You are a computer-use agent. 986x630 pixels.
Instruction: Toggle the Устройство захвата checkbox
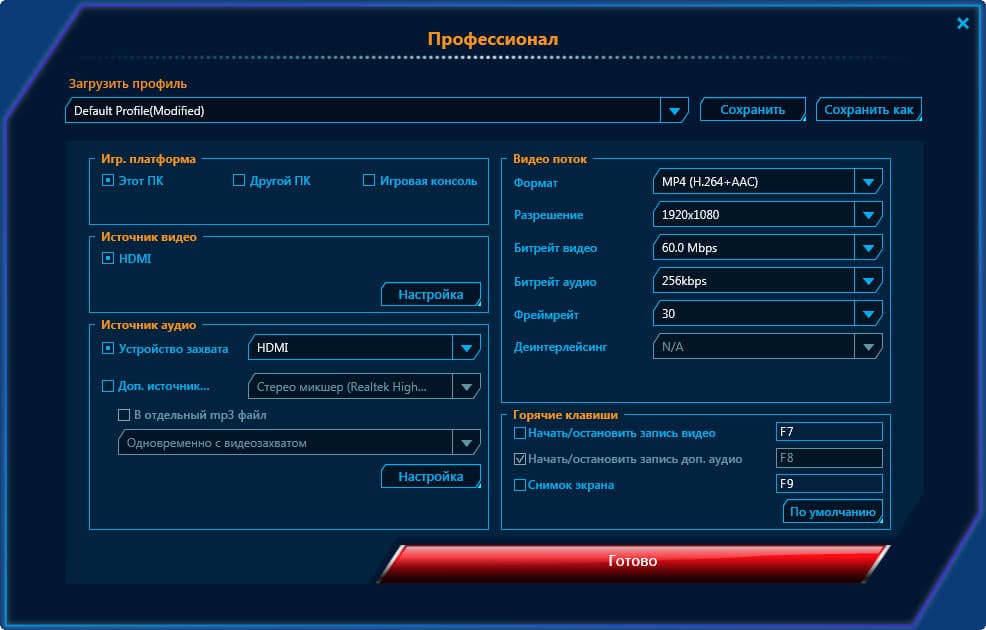click(x=108, y=348)
